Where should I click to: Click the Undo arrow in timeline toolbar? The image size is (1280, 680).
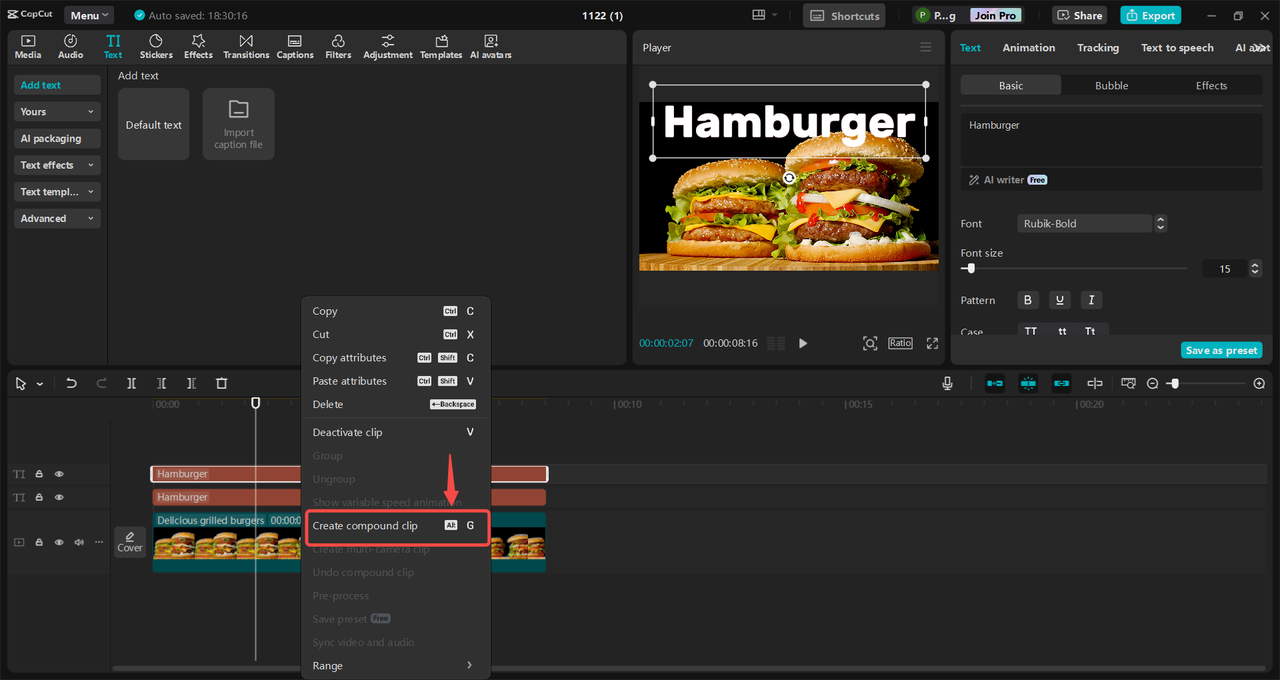point(71,383)
